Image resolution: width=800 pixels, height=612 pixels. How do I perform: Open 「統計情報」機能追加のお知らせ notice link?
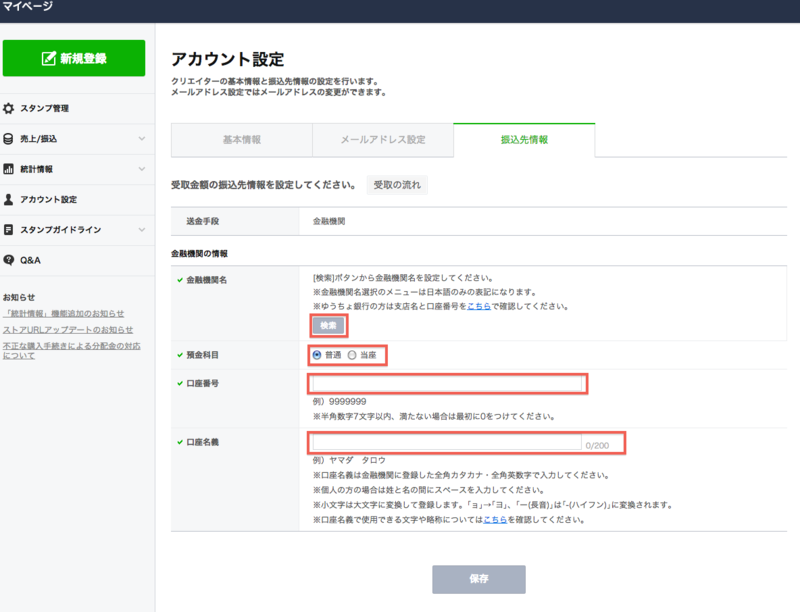click(63, 314)
